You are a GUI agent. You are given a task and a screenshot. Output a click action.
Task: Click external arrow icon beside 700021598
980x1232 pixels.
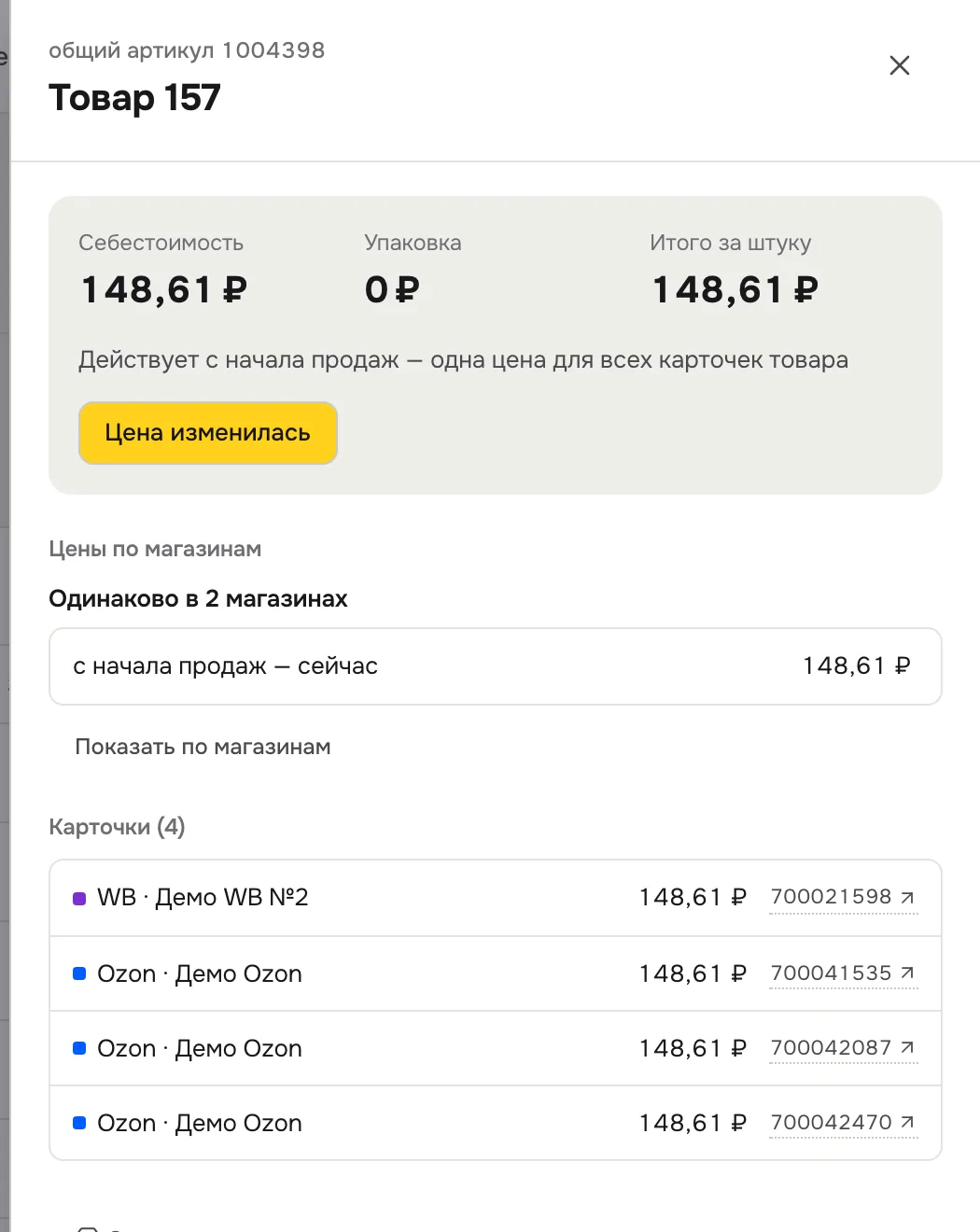click(907, 897)
